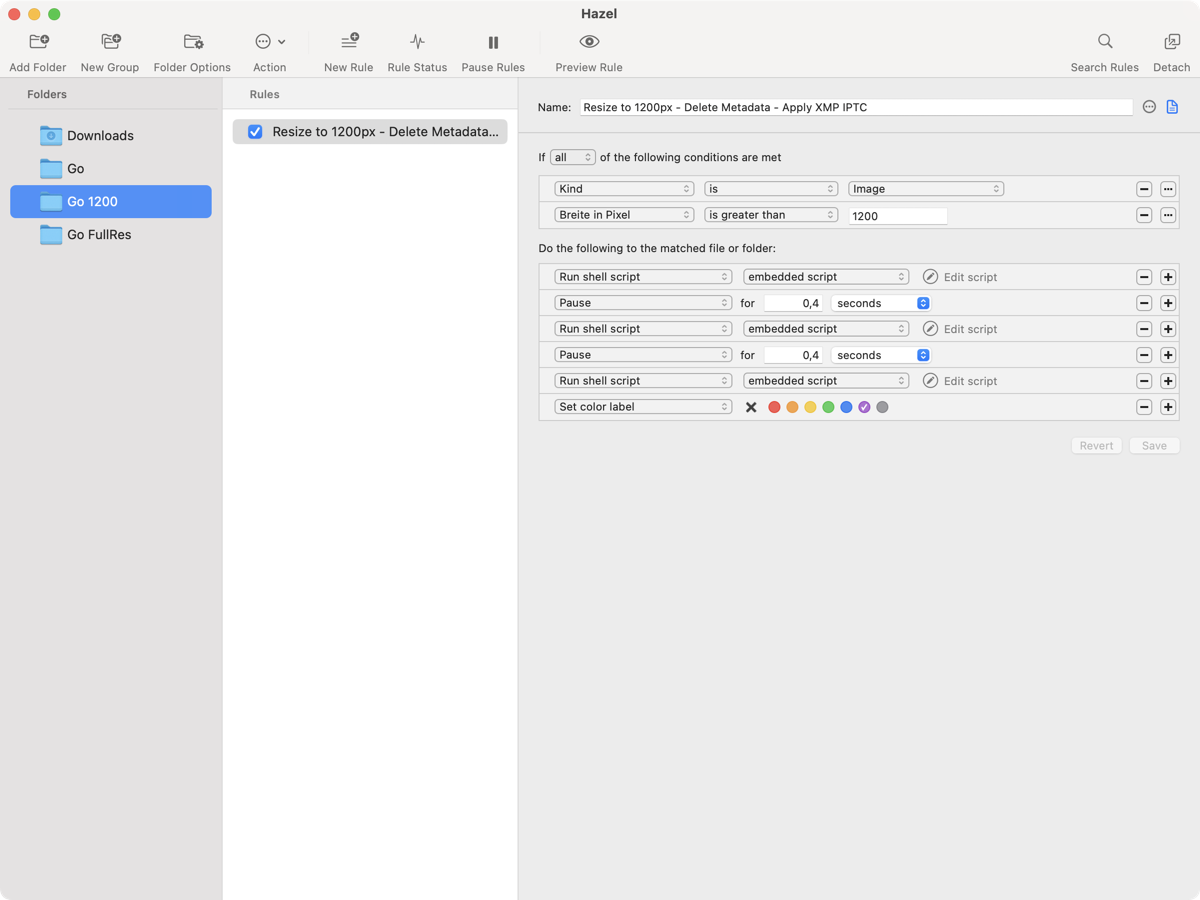The width and height of the screenshot is (1200, 900).
Task: Open the Set color label action dropdown
Action: pyautogui.click(x=643, y=407)
